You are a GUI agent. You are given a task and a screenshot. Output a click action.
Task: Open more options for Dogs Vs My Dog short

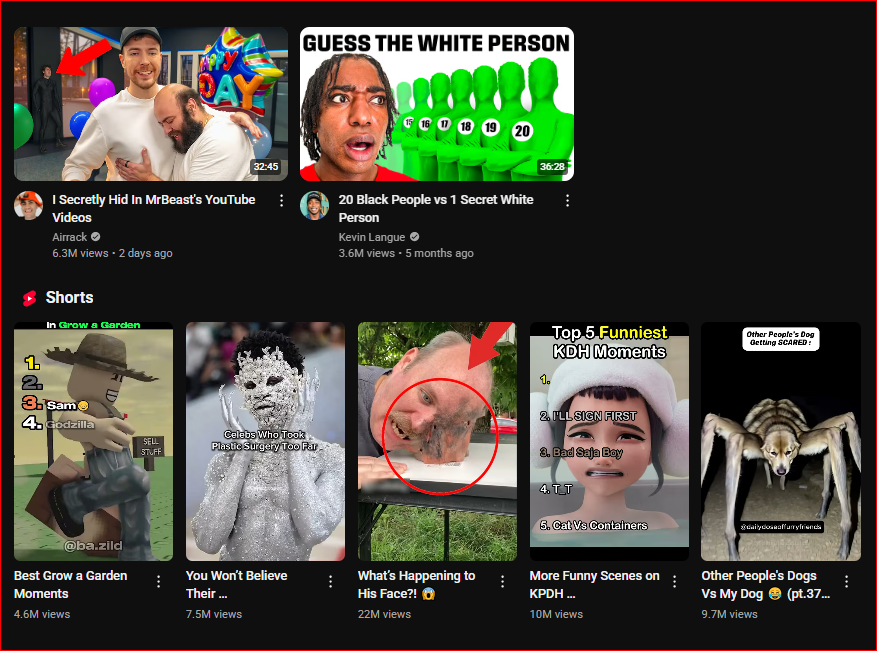click(x=846, y=582)
